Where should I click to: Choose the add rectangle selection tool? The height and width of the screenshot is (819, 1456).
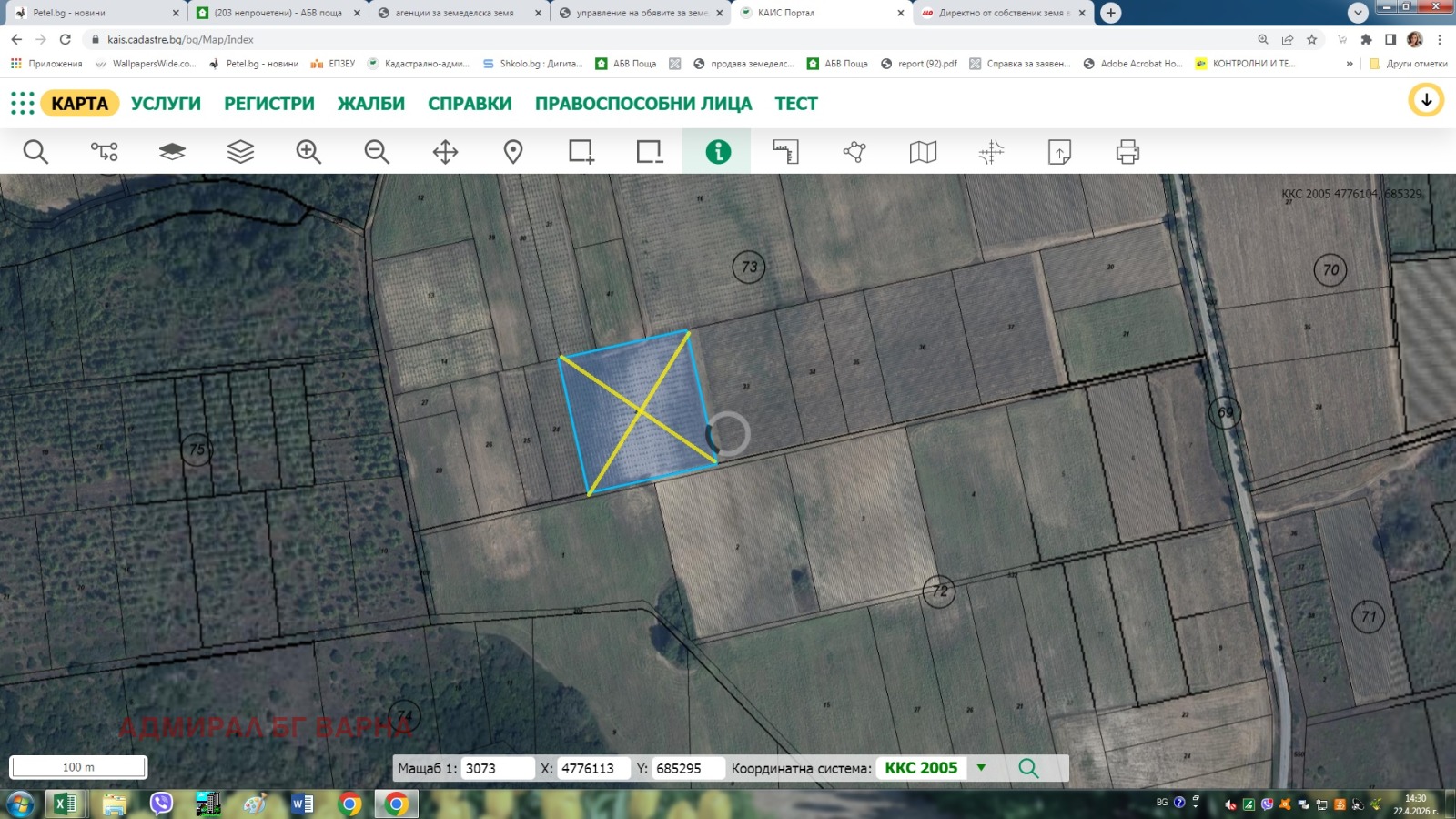581,151
